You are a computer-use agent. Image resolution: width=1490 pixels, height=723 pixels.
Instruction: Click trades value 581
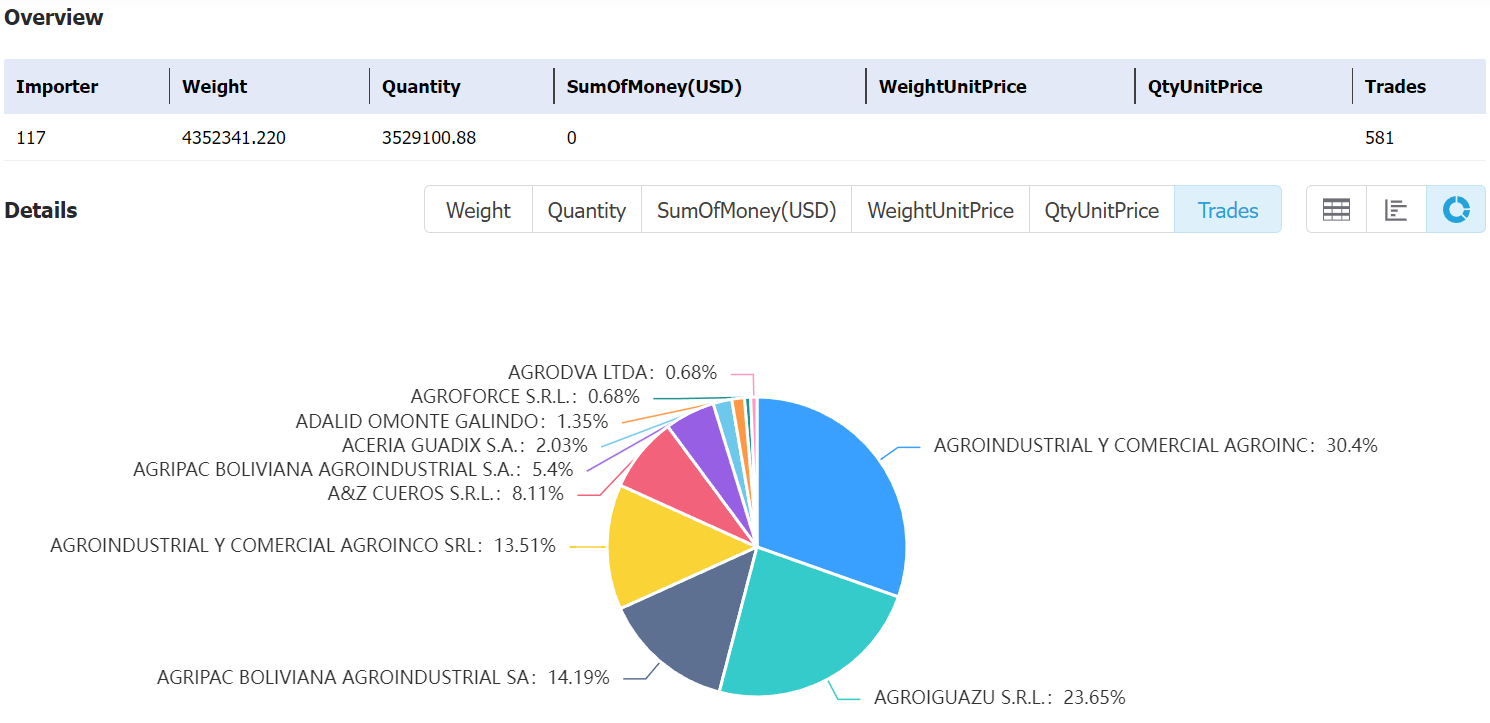(1379, 138)
